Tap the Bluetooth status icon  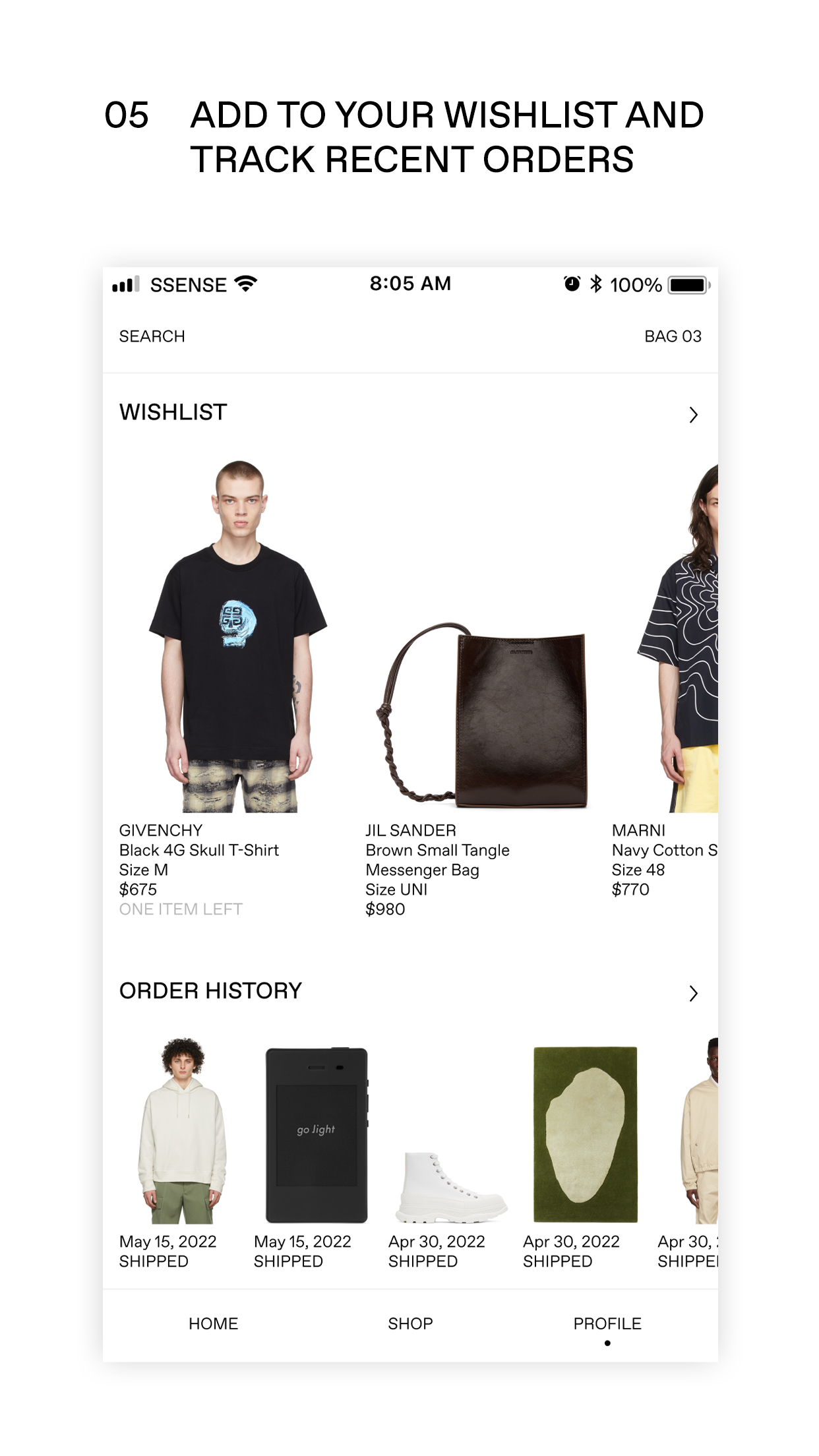point(596,284)
